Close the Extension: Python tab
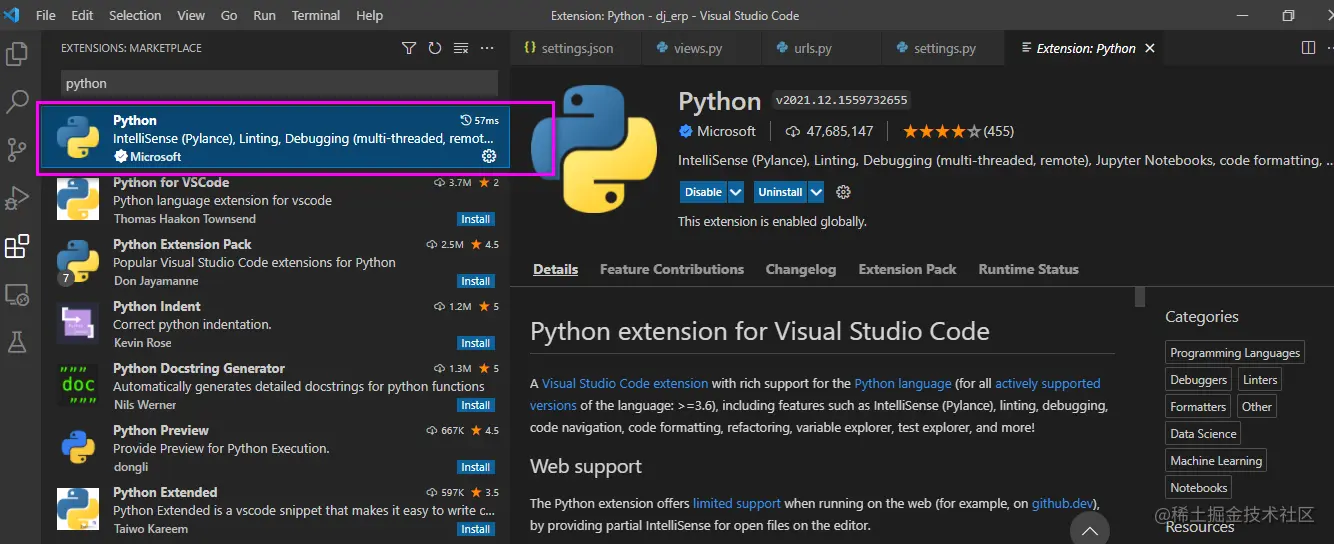The height and width of the screenshot is (544, 1334). (1150, 48)
